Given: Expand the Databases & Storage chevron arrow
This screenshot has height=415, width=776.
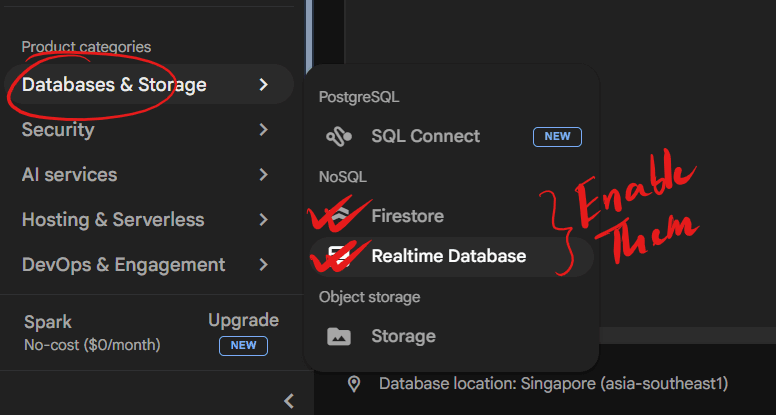Looking at the screenshot, I should tap(264, 85).
